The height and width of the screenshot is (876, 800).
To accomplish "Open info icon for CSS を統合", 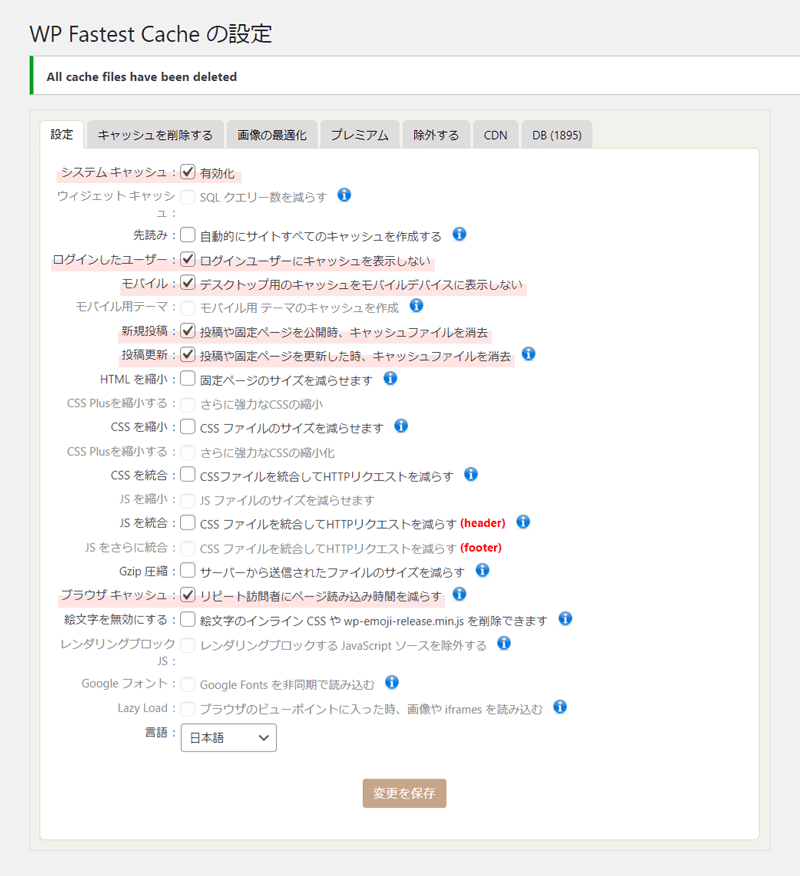I will [471, 474].
